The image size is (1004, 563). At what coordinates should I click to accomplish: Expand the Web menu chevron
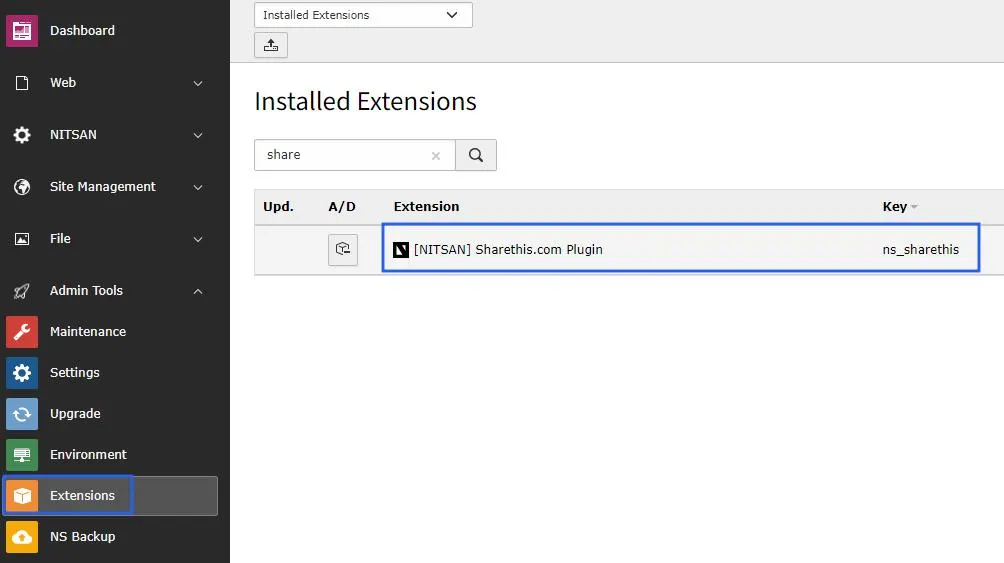point(198,83)
